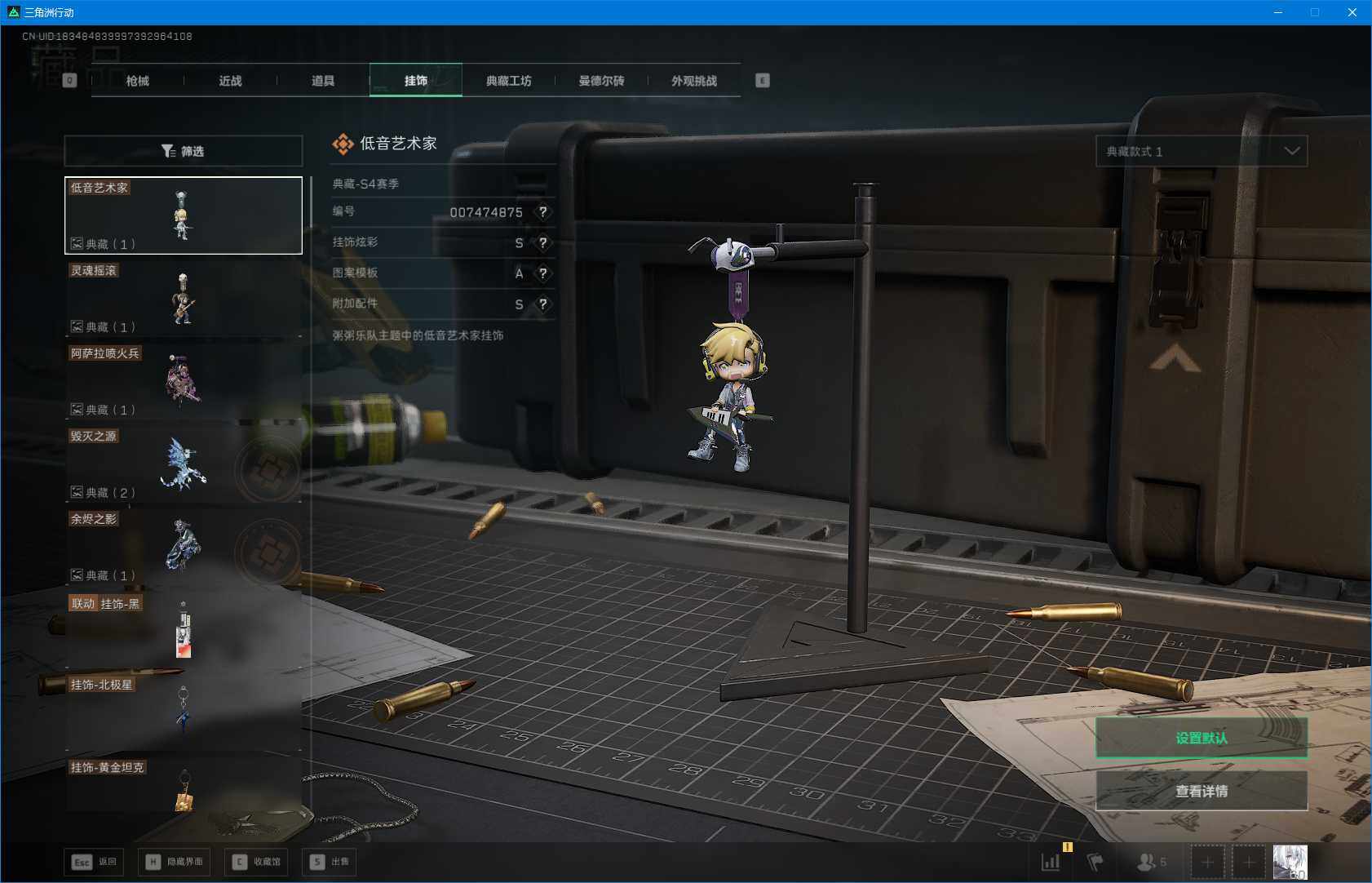This screenshot has width=1372, height=883.
Task: Show help for 编号 serial number
Action: (543, 212)
